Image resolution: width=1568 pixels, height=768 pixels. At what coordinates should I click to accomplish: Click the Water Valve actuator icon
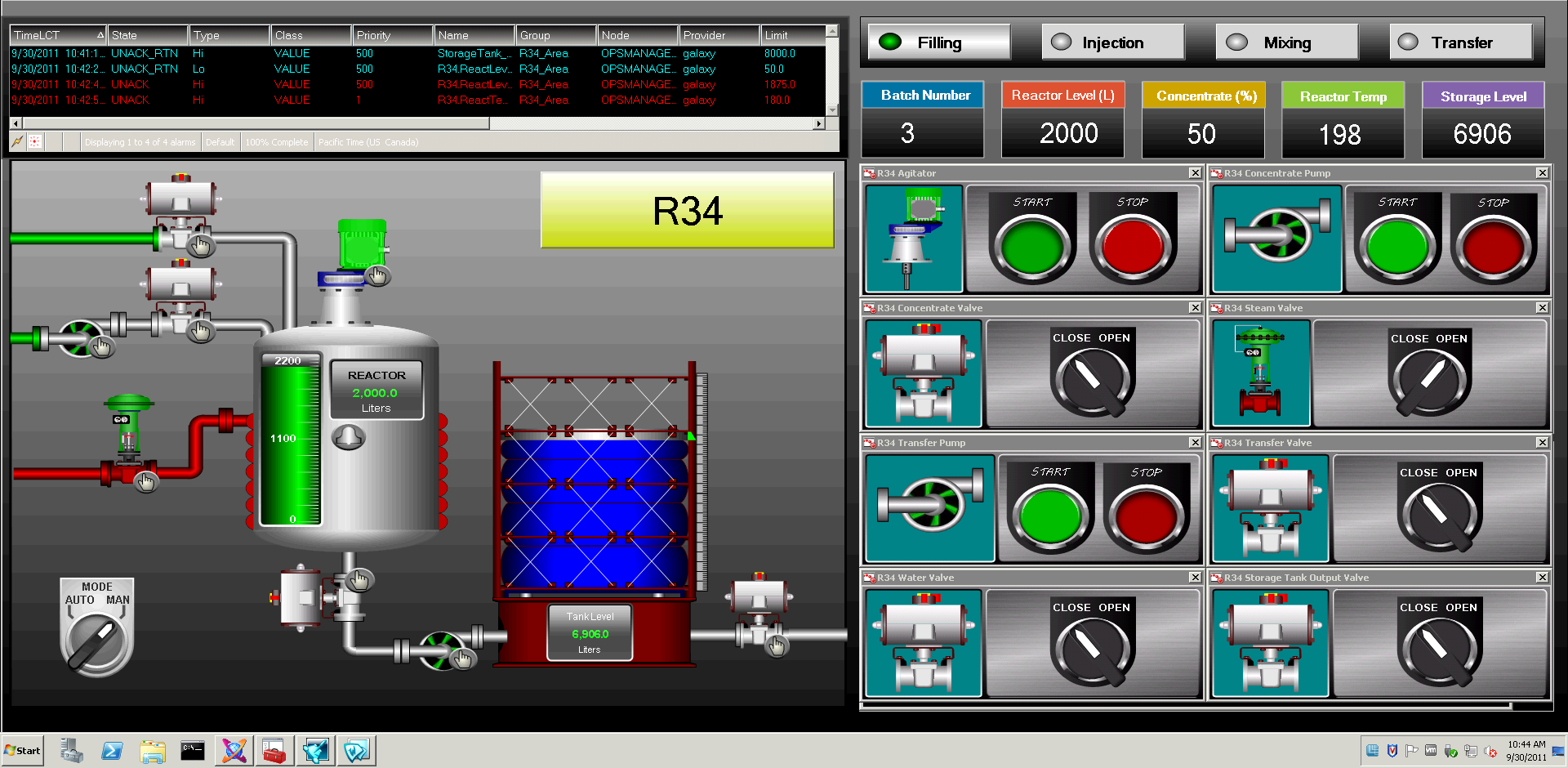[923, 641]
